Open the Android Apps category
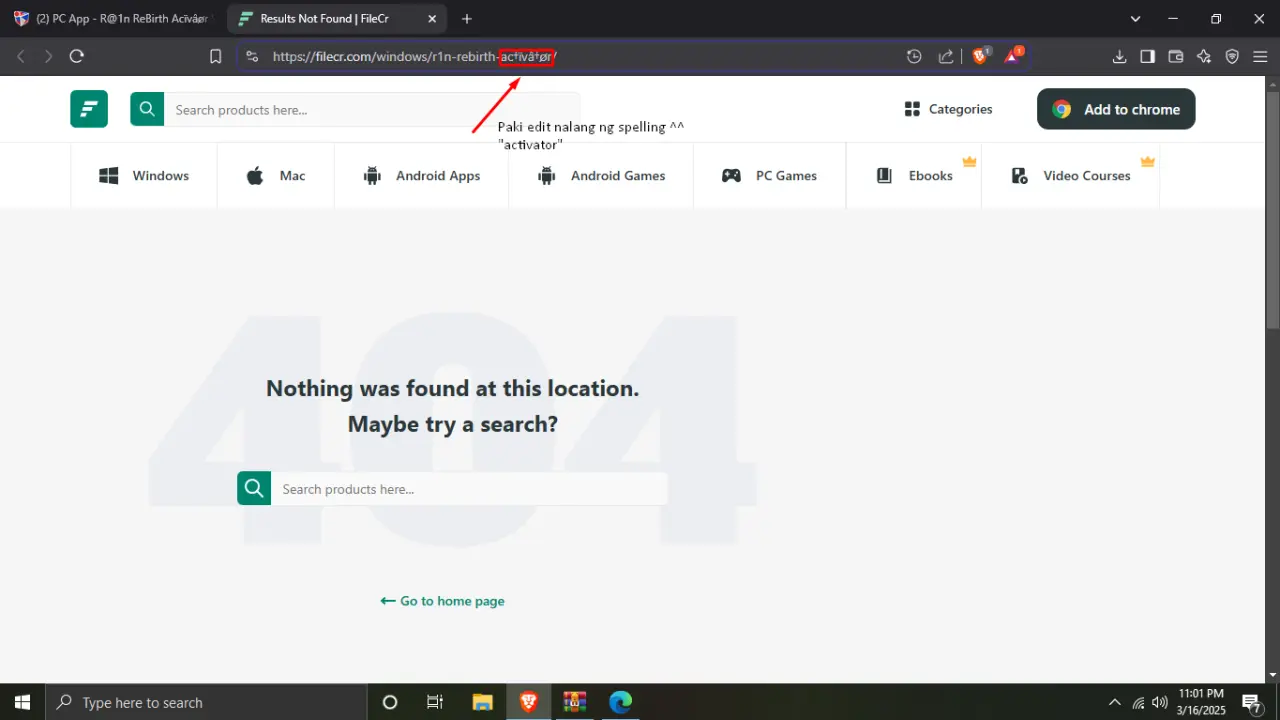 pyautogui.click(x=422, y=175)
